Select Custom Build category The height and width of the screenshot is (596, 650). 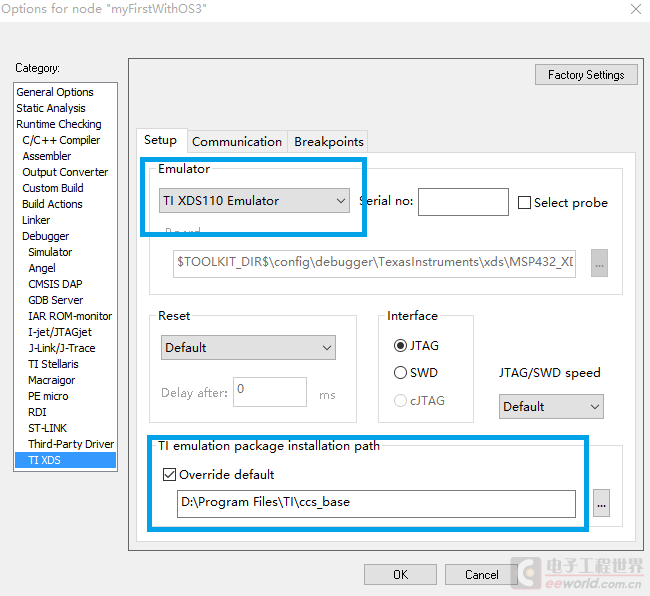tap(53, 188)
